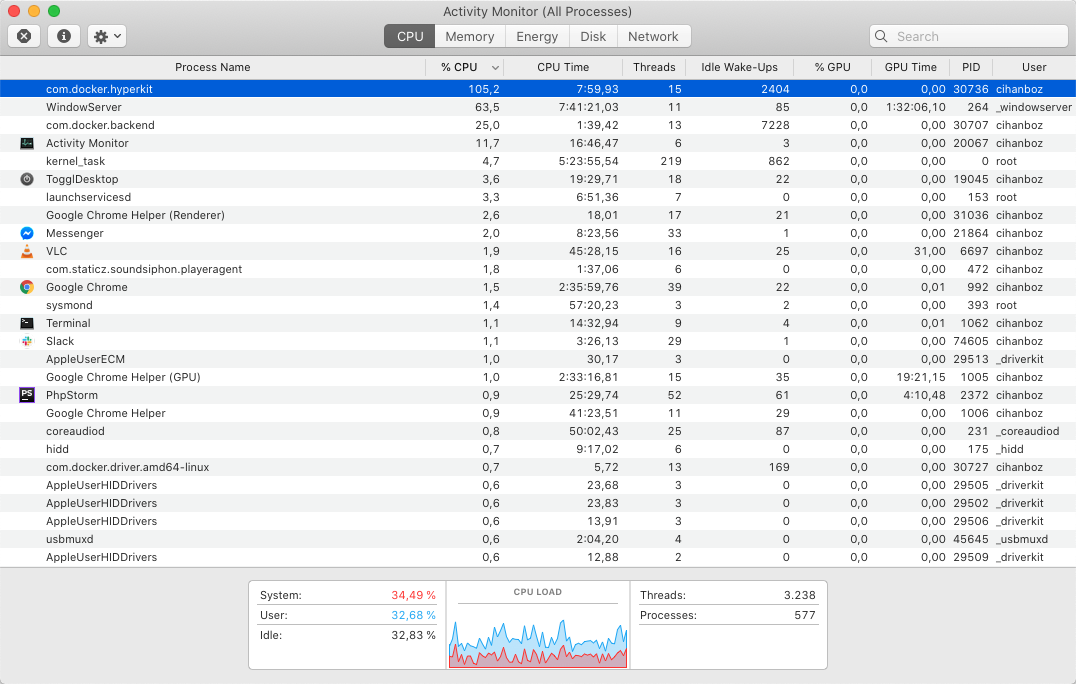Sort by % GPU column

pos(832,67)
